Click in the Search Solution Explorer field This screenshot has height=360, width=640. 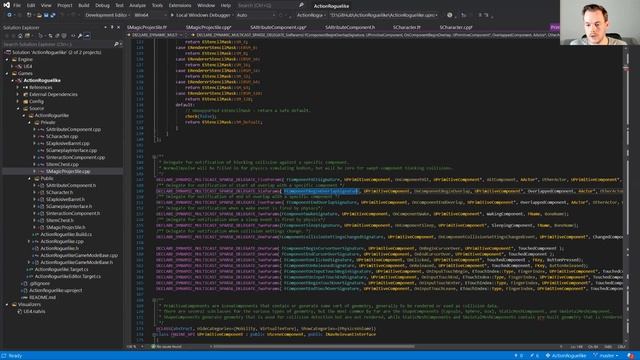click(57, 44)
